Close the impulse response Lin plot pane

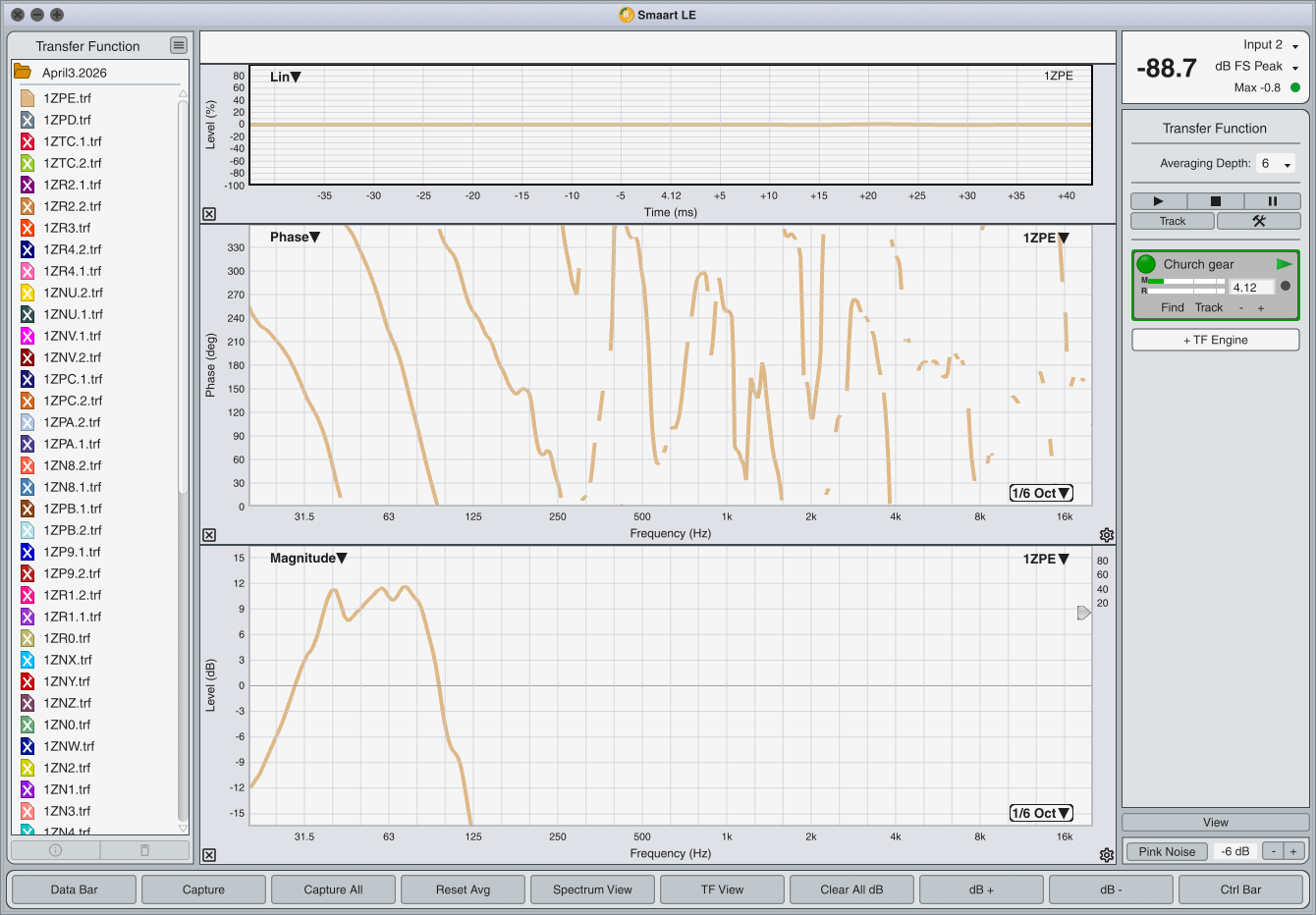pyautogui.click(x=209, y=214)
